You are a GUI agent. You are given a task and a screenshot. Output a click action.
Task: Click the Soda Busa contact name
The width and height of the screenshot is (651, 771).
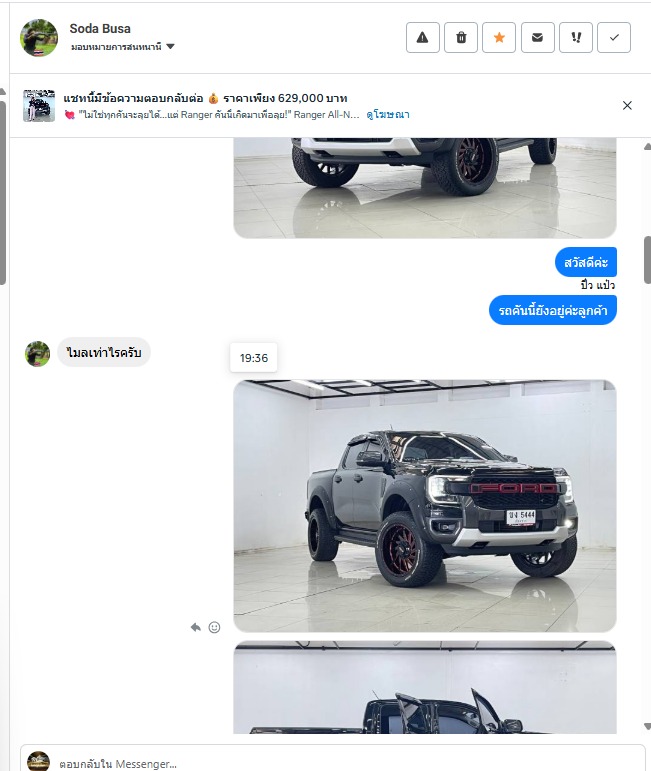point(100,29)
